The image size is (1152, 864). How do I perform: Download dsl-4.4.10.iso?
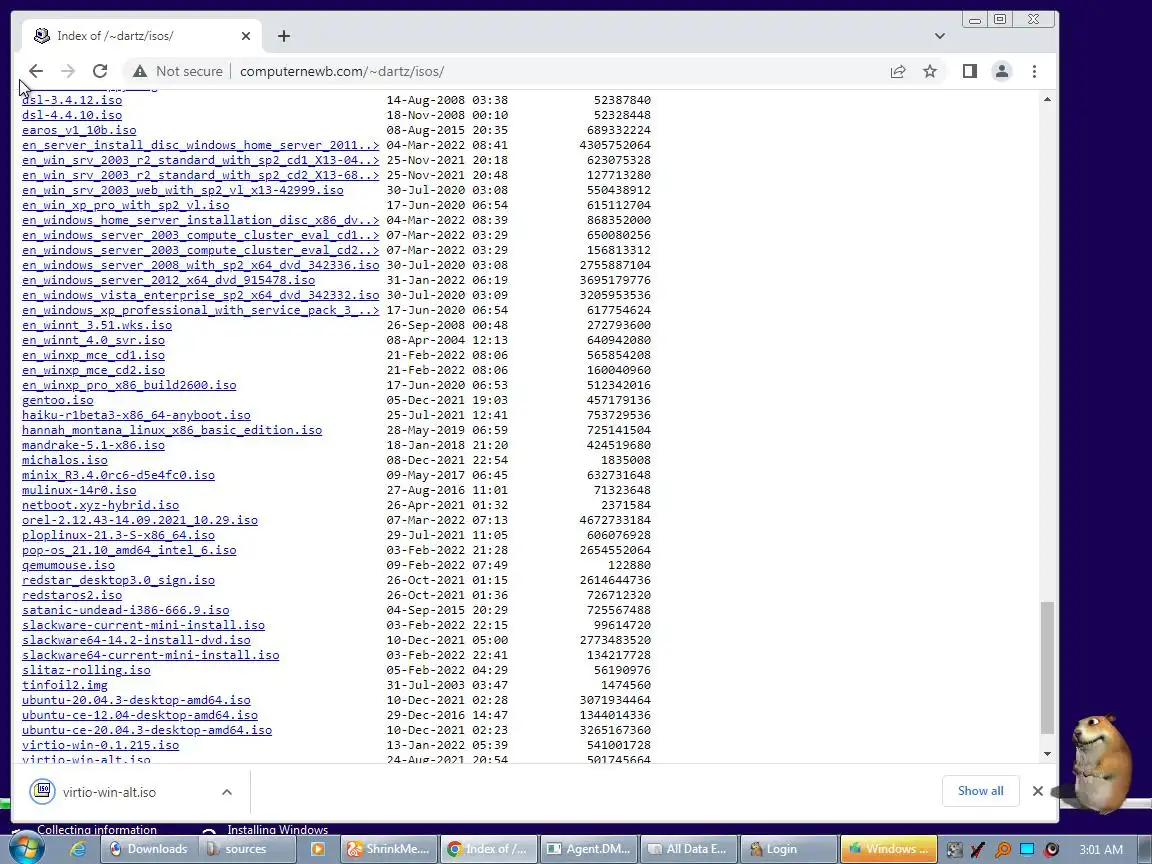click(x=72, y=115)
